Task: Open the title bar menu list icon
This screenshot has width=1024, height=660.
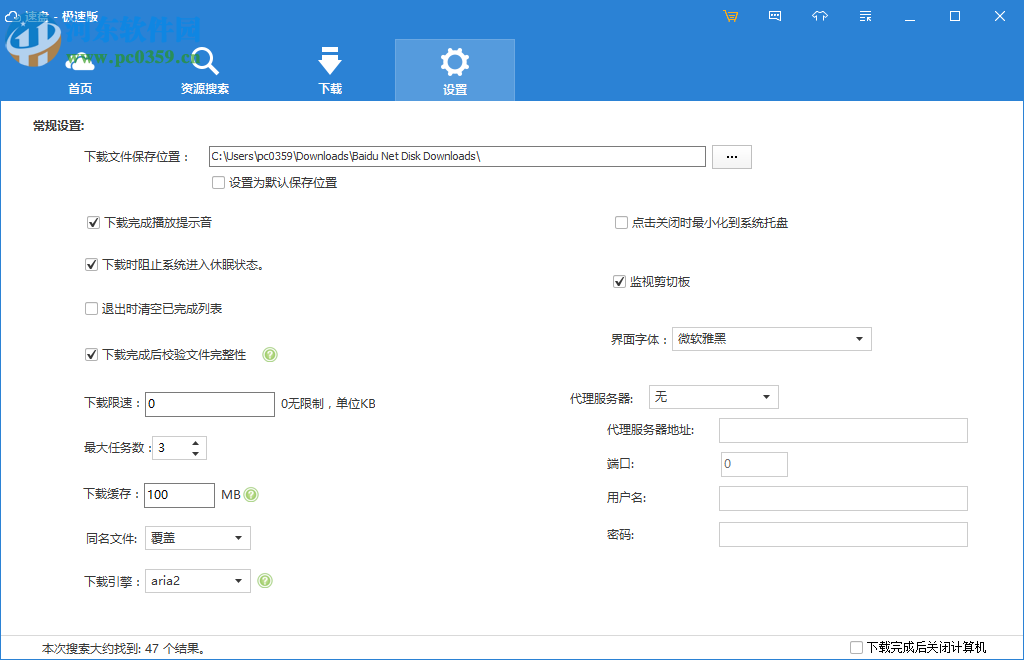Action: coord(865,16)
